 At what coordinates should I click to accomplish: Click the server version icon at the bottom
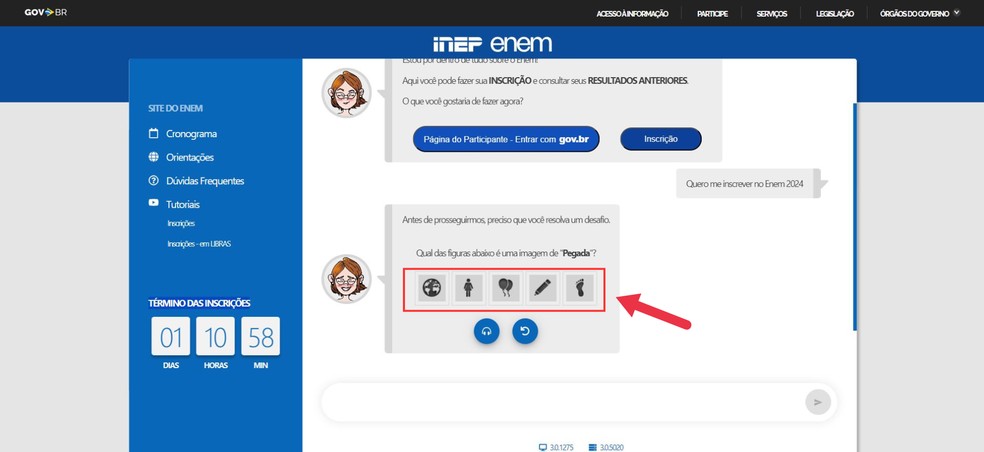[x=592, y=448]
